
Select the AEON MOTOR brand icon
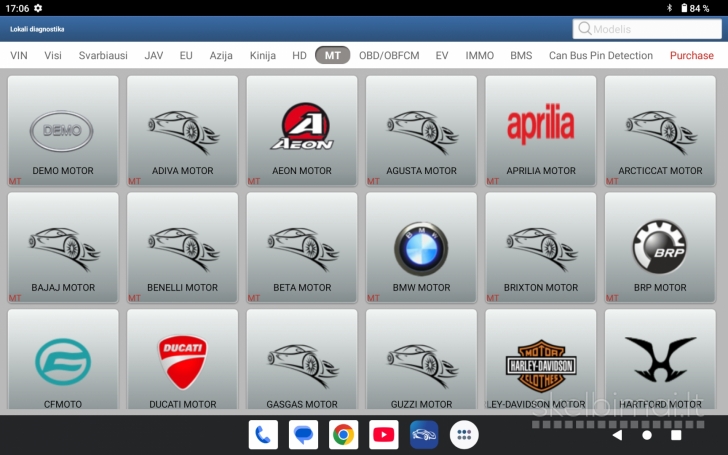(x=301, y=131)
